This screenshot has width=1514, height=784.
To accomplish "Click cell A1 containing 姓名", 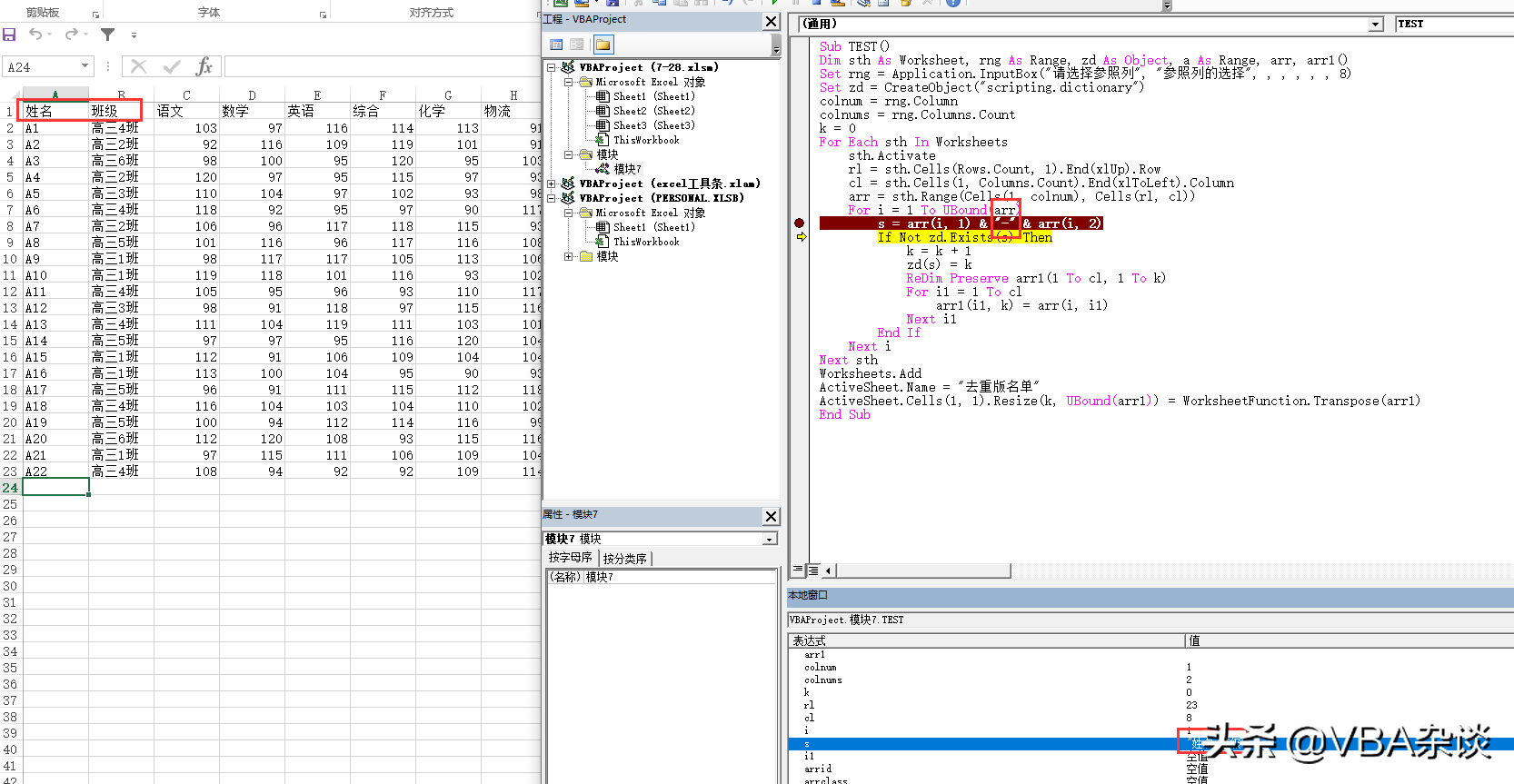I will point(55,111).
